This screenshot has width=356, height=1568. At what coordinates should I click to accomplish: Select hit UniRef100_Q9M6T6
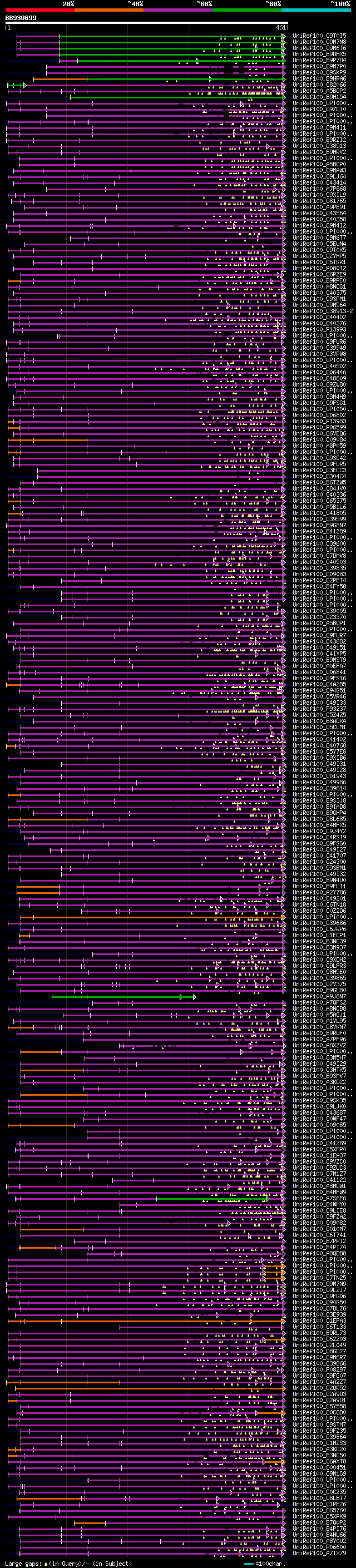[x=319, y=48]
